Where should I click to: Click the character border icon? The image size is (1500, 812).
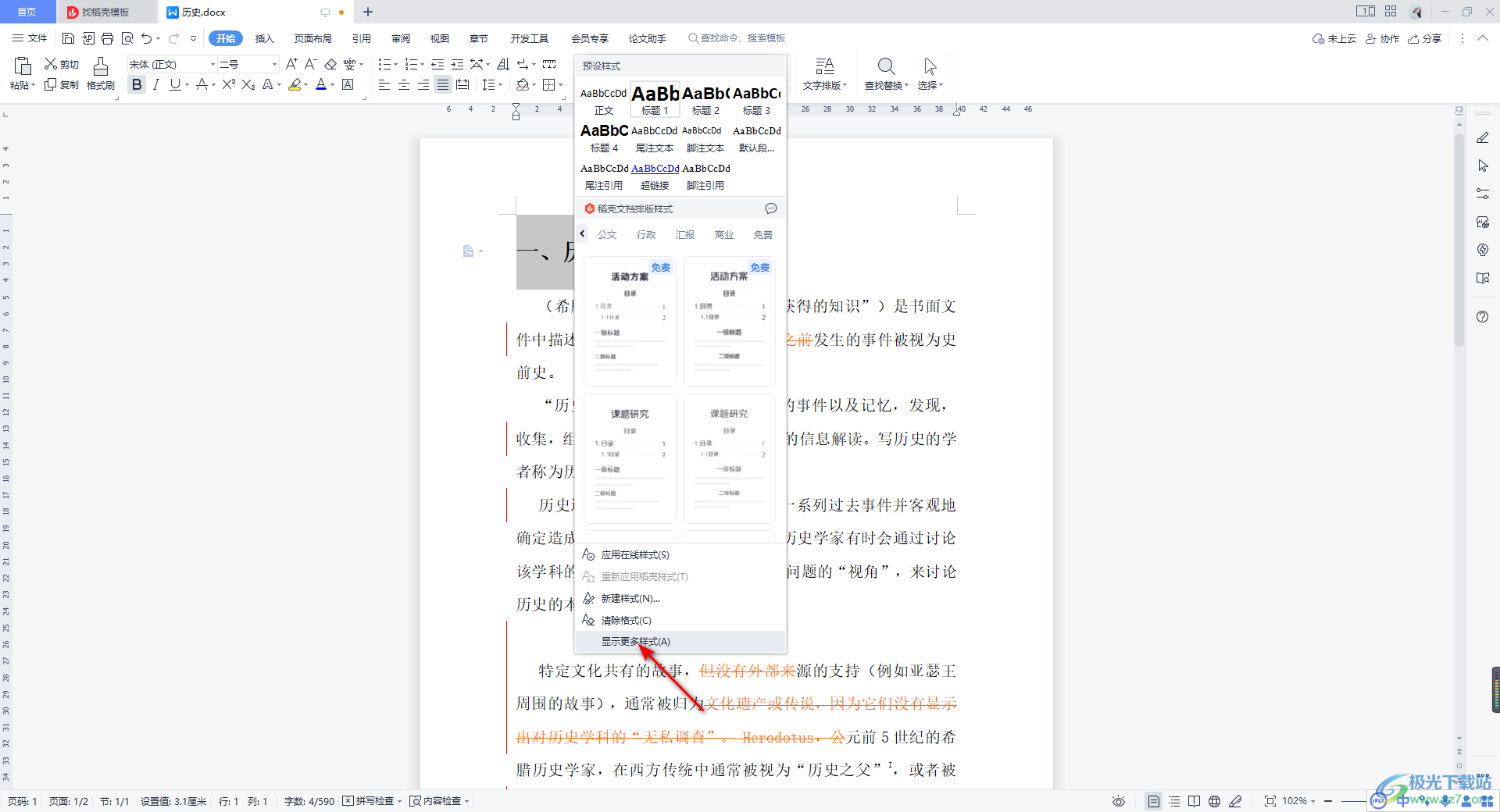(348, 84)
